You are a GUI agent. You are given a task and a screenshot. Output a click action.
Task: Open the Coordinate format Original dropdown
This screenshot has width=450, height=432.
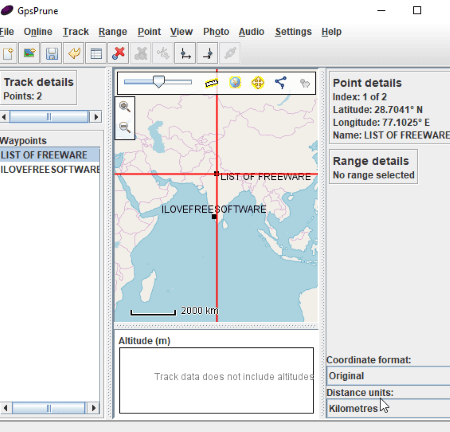[388, 376]
